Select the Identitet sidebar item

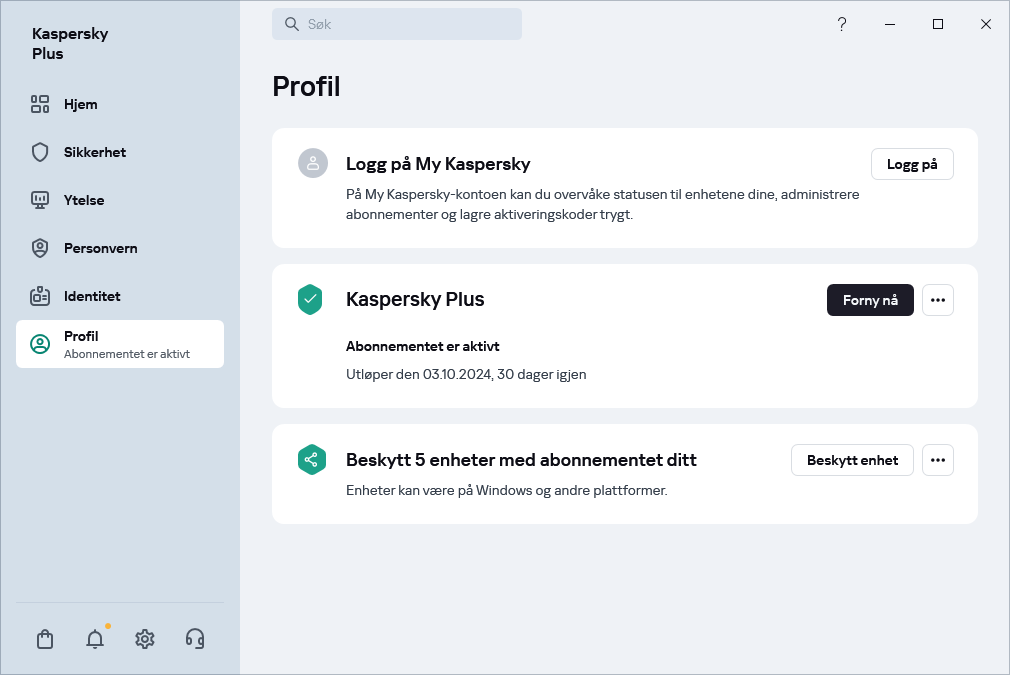[x=92, y=296]
